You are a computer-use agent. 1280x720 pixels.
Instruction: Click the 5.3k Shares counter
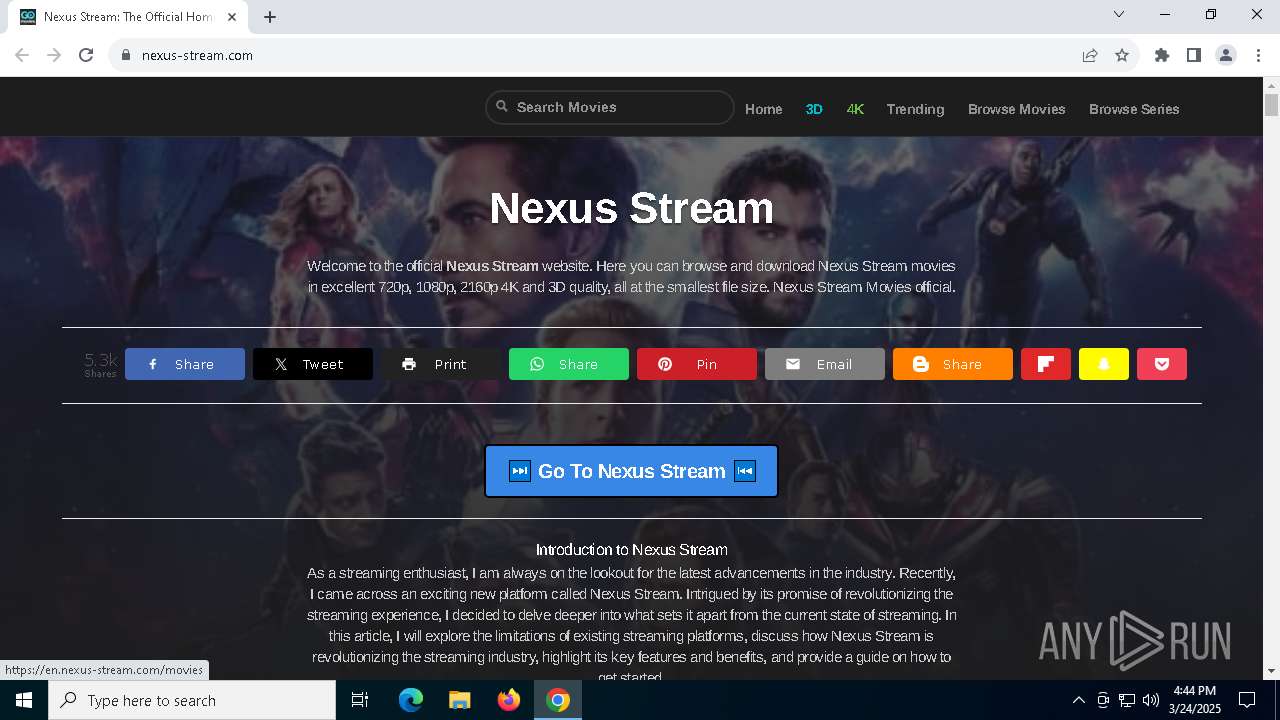[100, 364]
